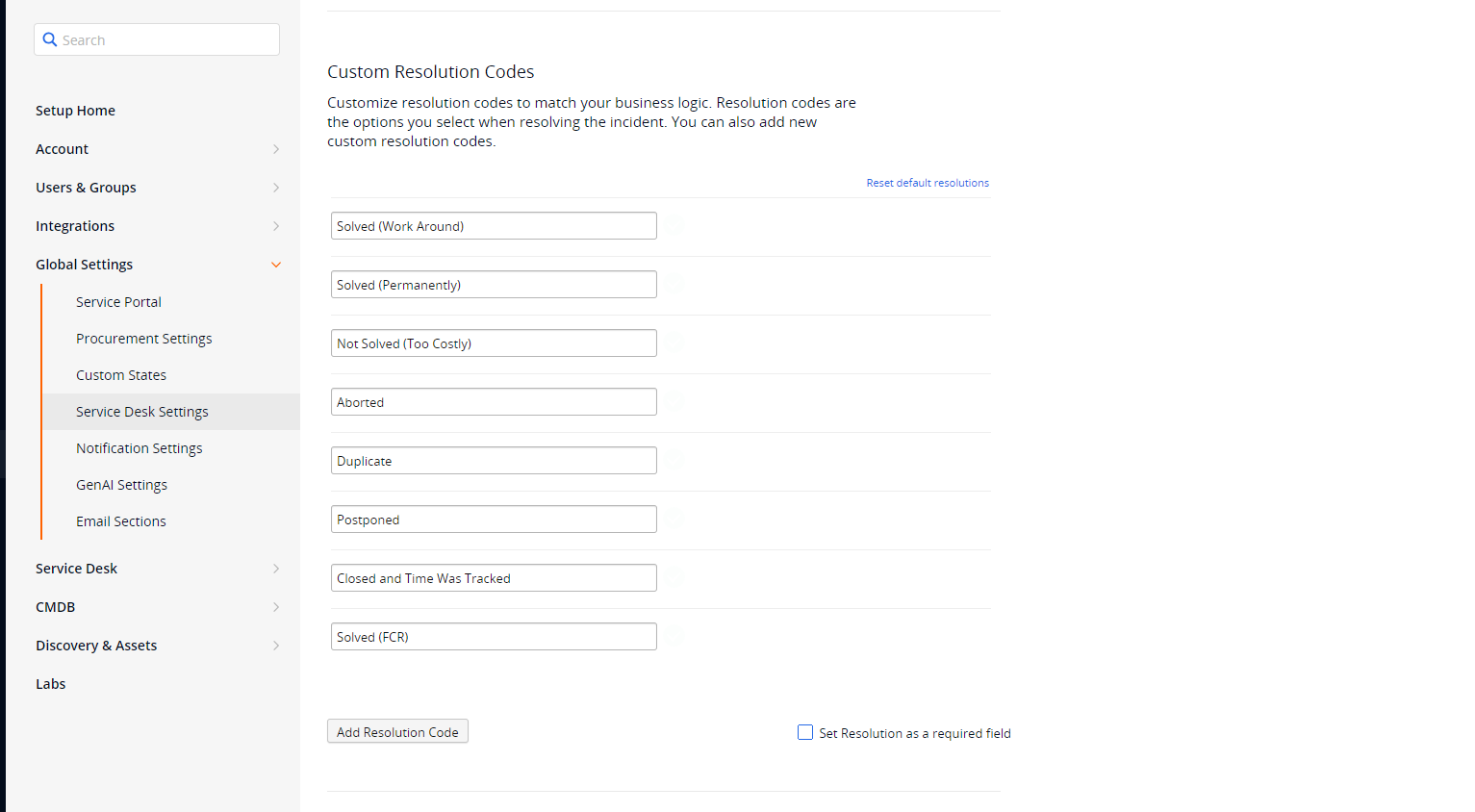Open the Custom States page

point(121,375)
